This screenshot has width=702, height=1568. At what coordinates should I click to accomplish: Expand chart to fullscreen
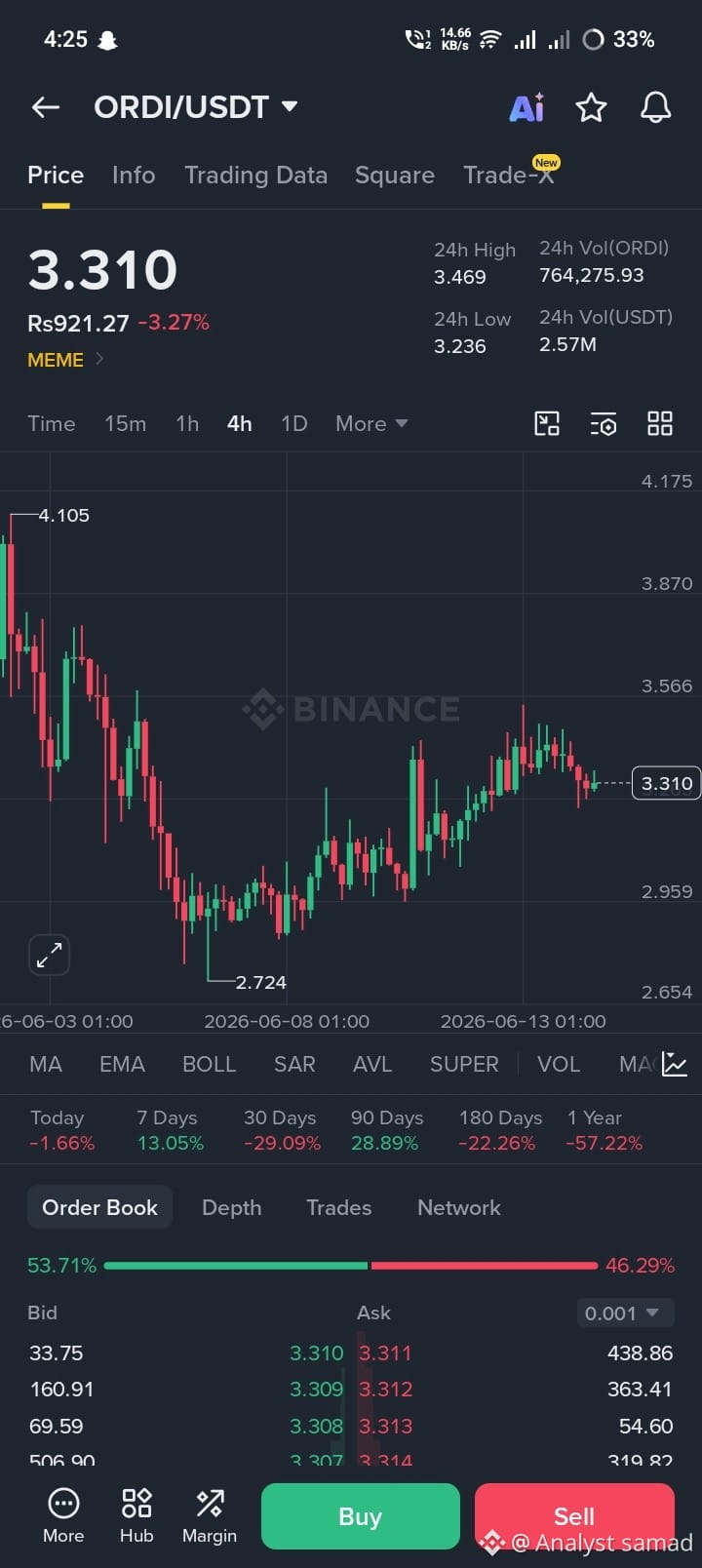pos(49,955)
